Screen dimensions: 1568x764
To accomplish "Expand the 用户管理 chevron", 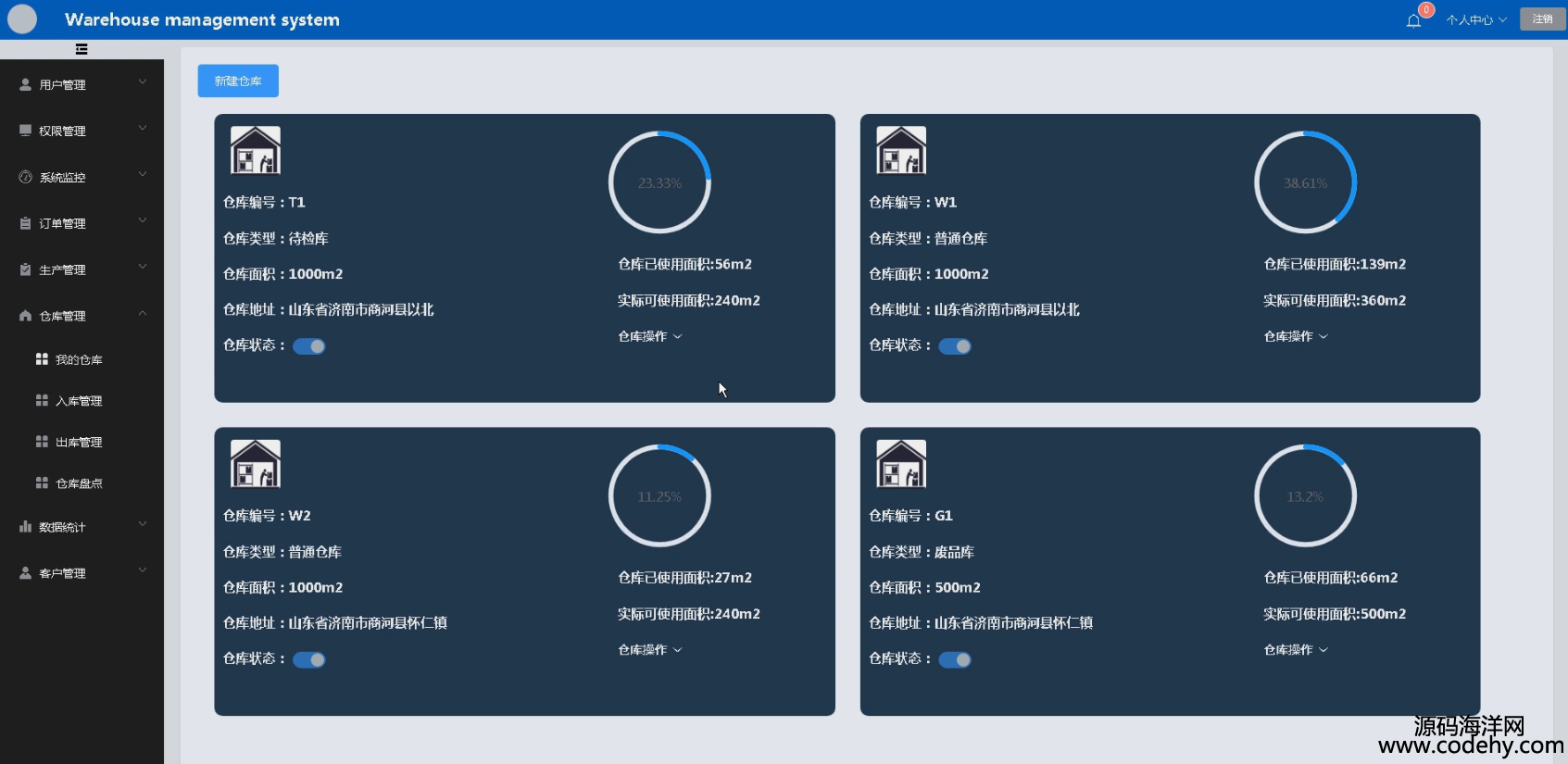I will tap(143, 81).
